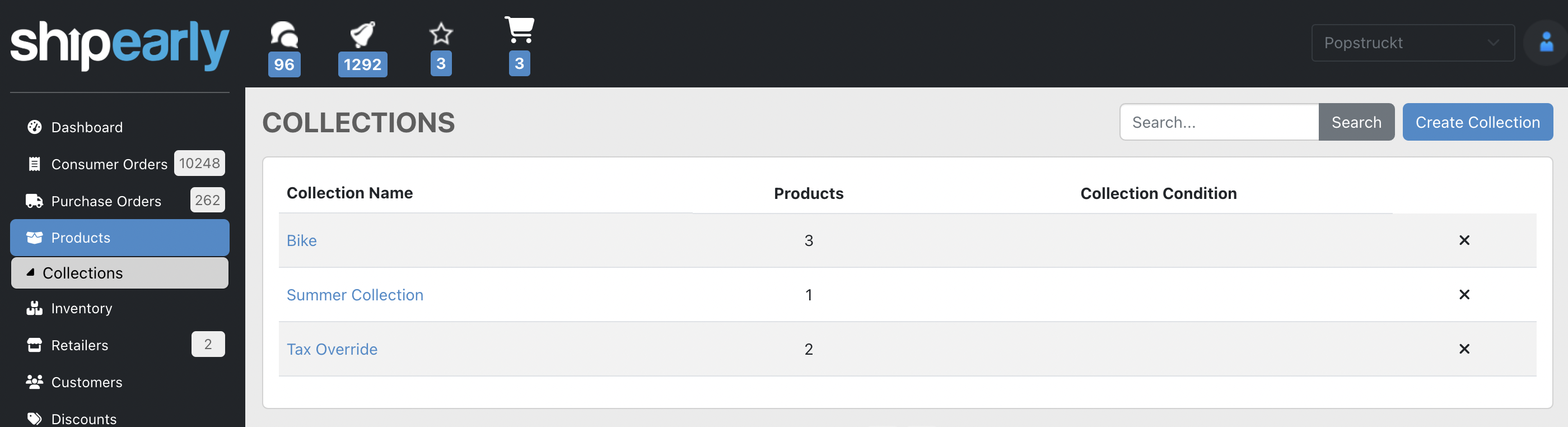Viewport: 1568px width, 427px height.
Task: Open Dashboard from the sidebar
Action: [x=86, y=127]
